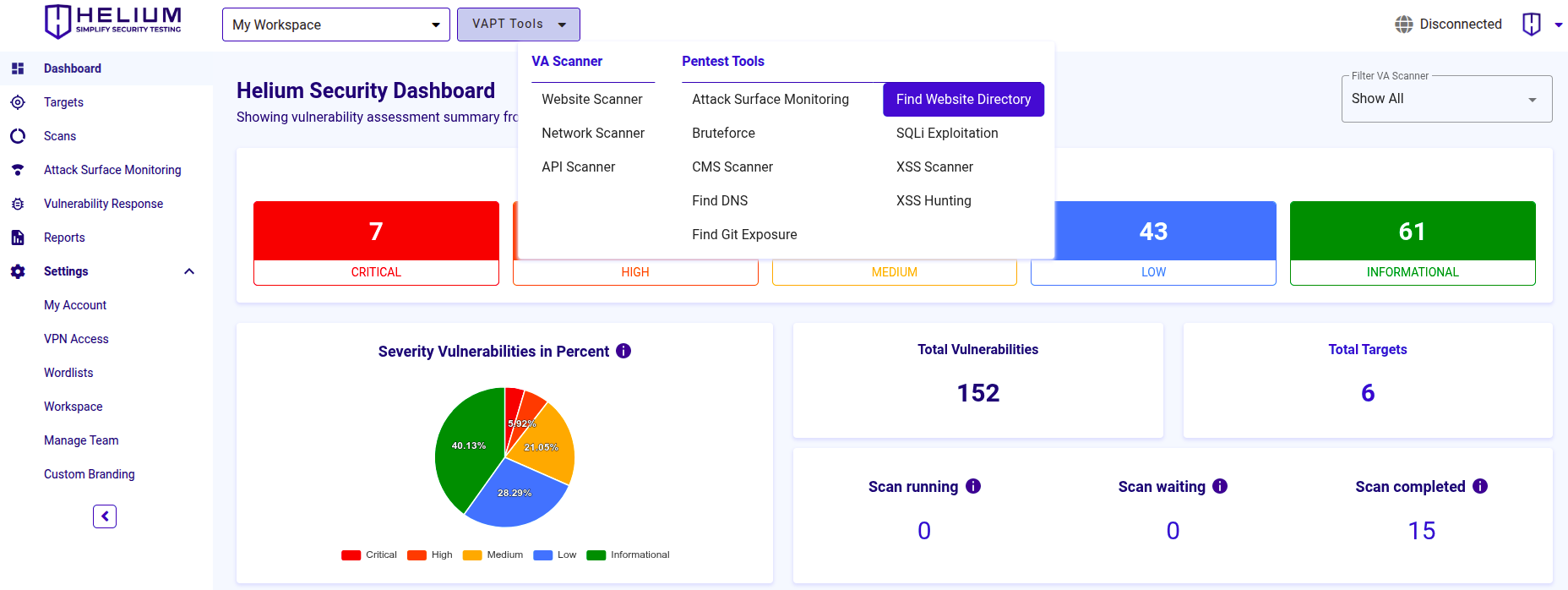Collapse the Settings section in sidebar
The image size is (1568, 590).
point(189,271)
